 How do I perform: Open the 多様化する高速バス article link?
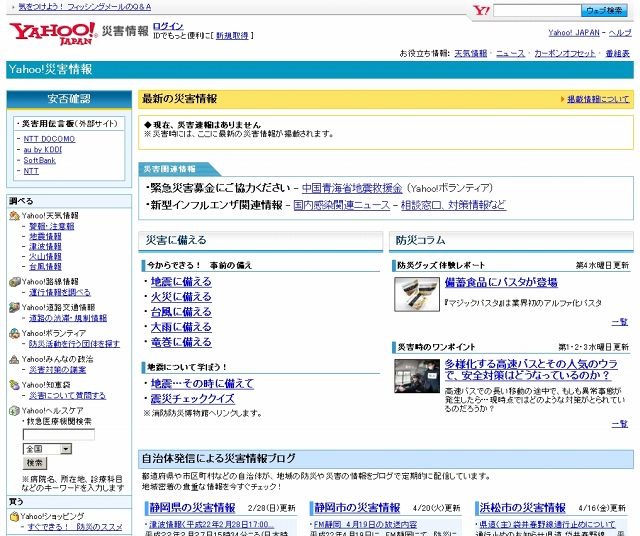pyautogui.click(x=531, y=370)
